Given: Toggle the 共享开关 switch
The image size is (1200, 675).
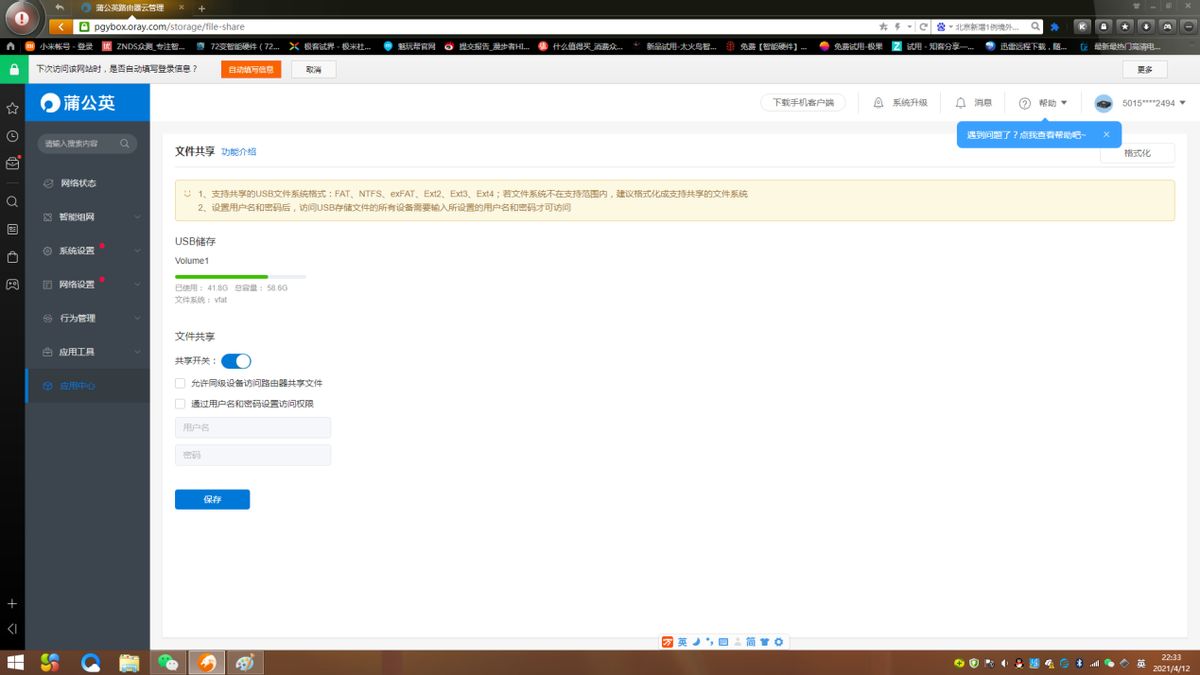Looking at the screenshot, I should [x=236, y=361].
